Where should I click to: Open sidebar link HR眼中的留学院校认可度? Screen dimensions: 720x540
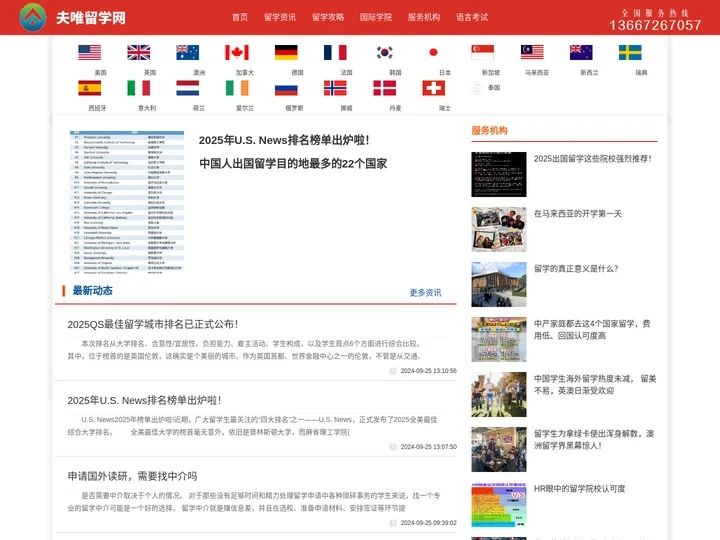coord(579,489)
